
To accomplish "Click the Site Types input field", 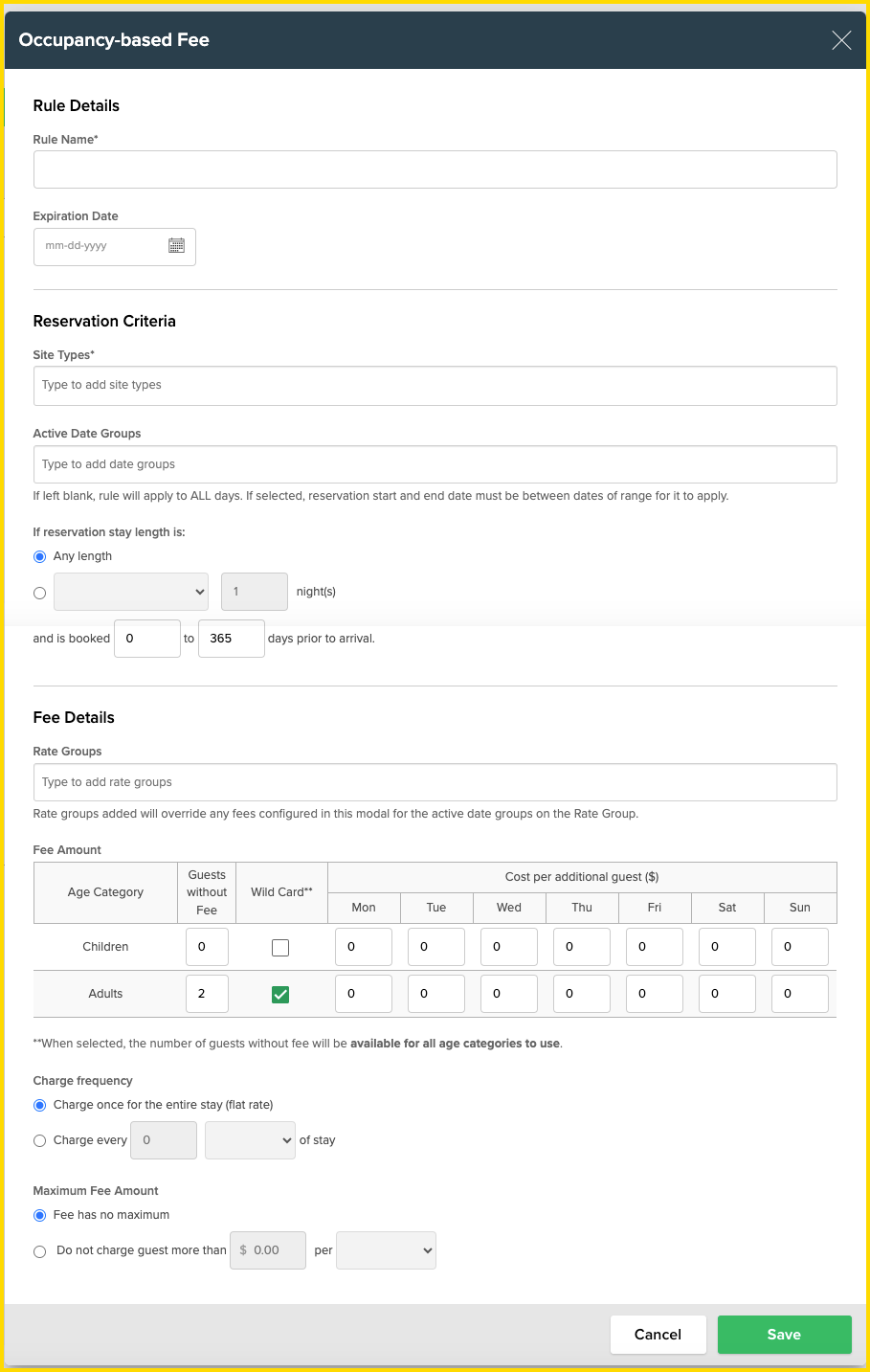I will [435, 386].
